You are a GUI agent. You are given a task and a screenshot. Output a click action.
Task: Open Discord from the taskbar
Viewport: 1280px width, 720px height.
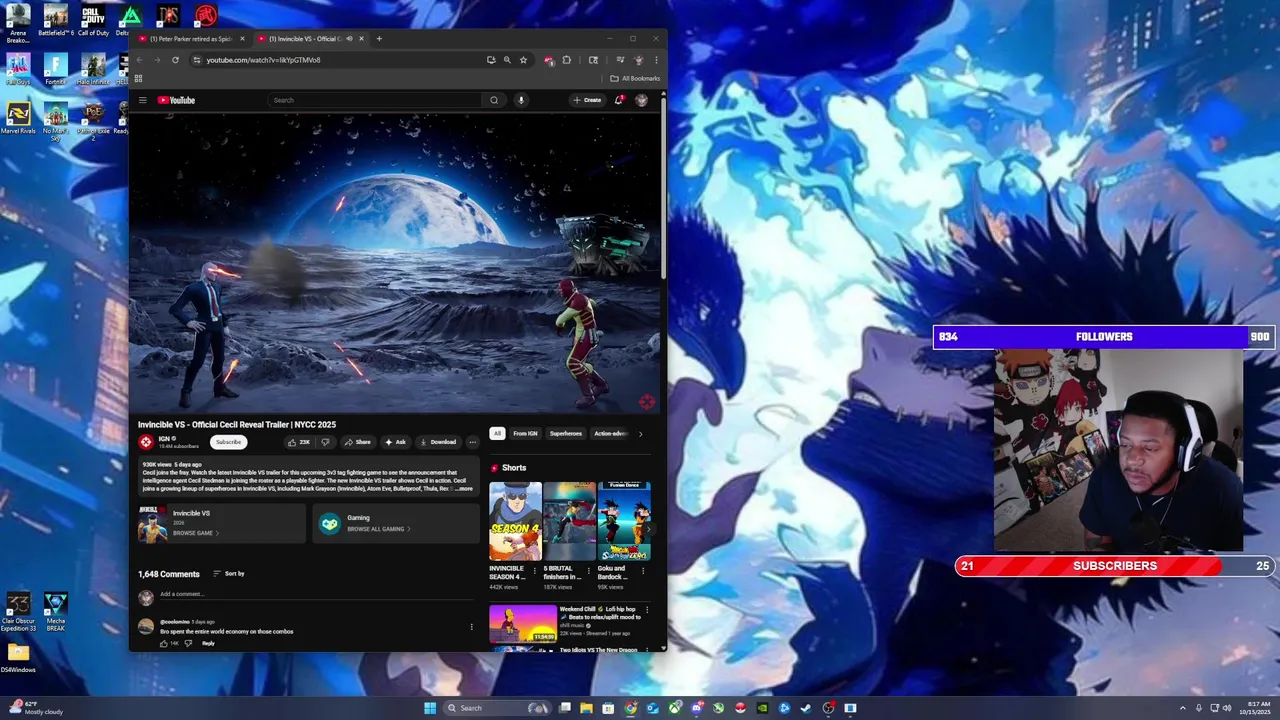(x=697, y=708)
